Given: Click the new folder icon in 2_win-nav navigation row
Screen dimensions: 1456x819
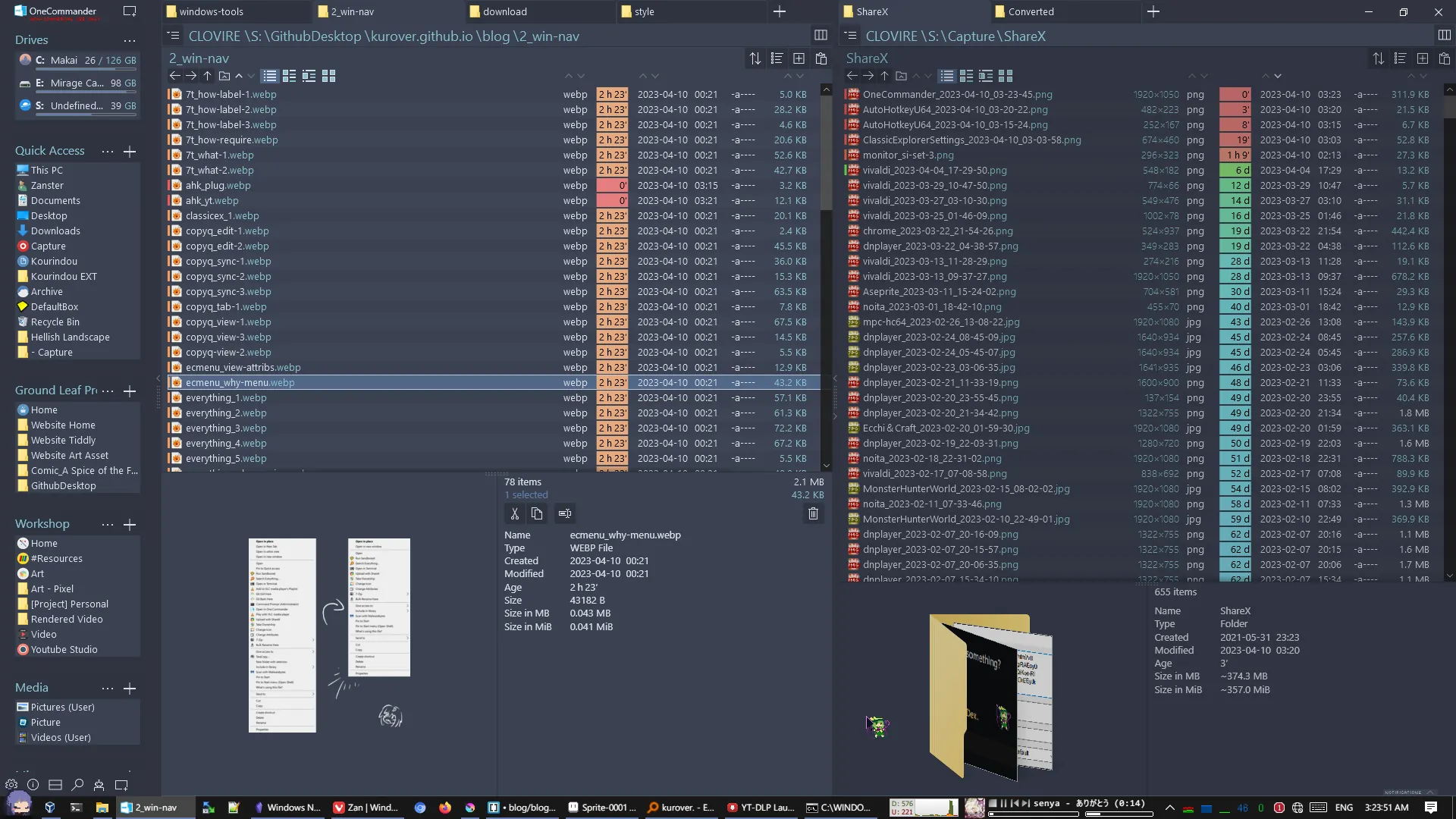Looking at the screenshot, I should (x=224, y=76).
